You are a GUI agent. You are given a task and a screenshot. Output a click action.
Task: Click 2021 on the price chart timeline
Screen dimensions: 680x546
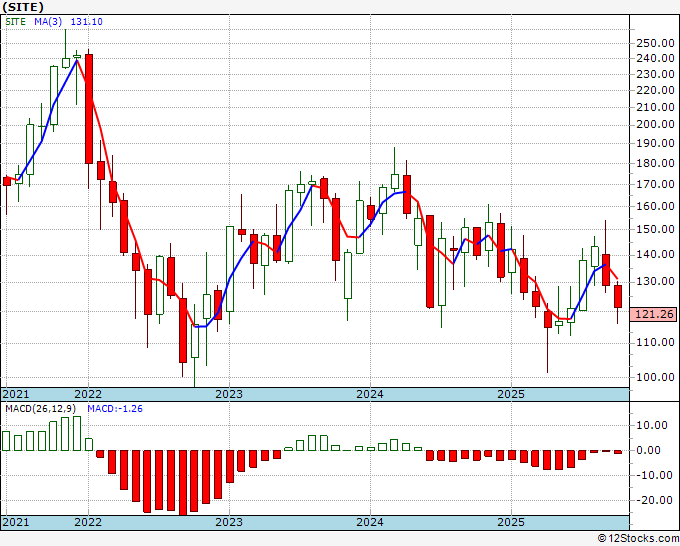coord(16,394)
